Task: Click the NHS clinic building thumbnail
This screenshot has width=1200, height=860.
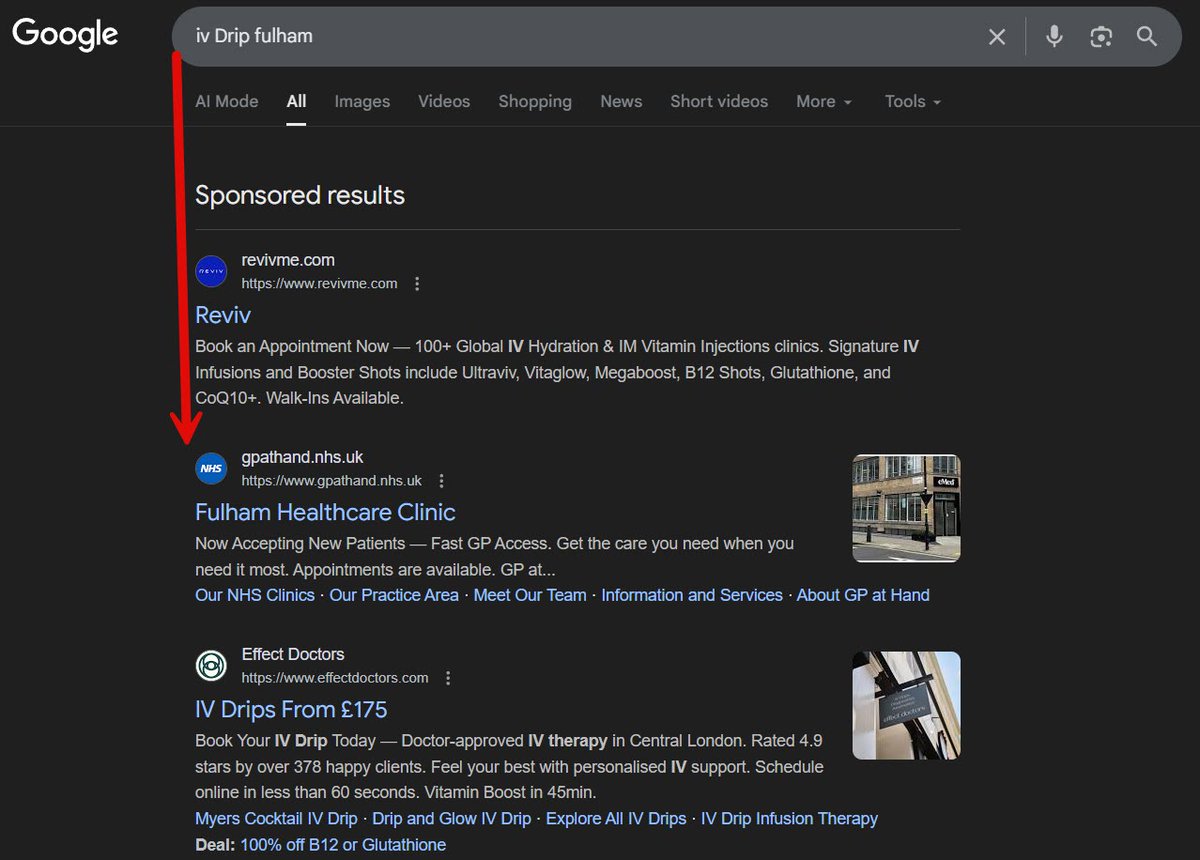Action: (906, 508)
